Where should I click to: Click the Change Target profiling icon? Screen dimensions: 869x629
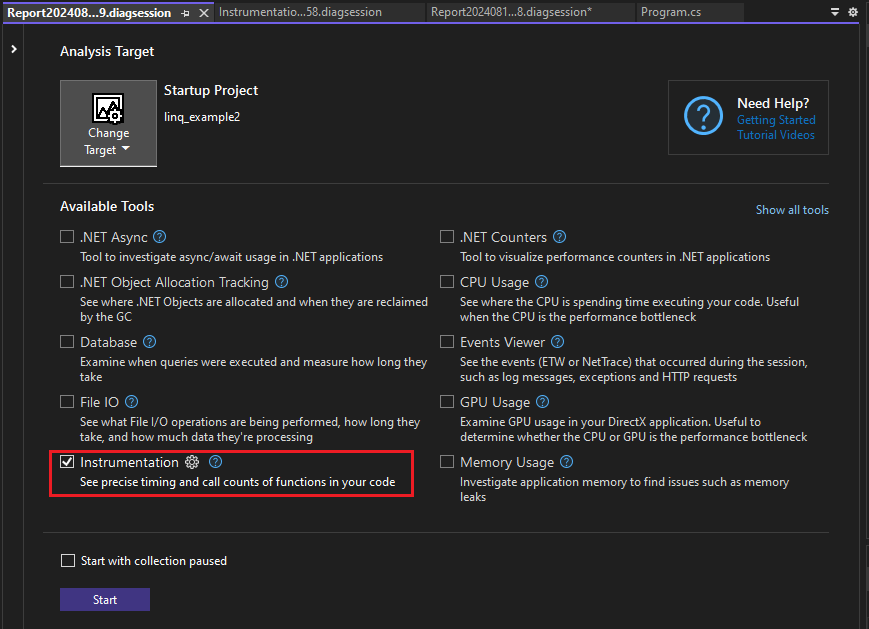pos(108,108)
